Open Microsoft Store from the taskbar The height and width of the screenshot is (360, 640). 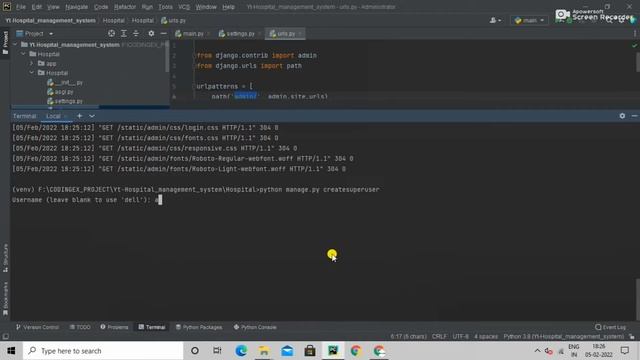pos(310,351)
